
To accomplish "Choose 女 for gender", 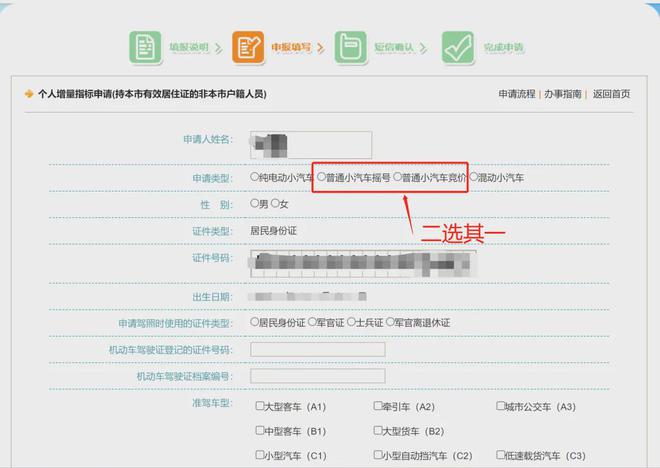I will [275, 203].
